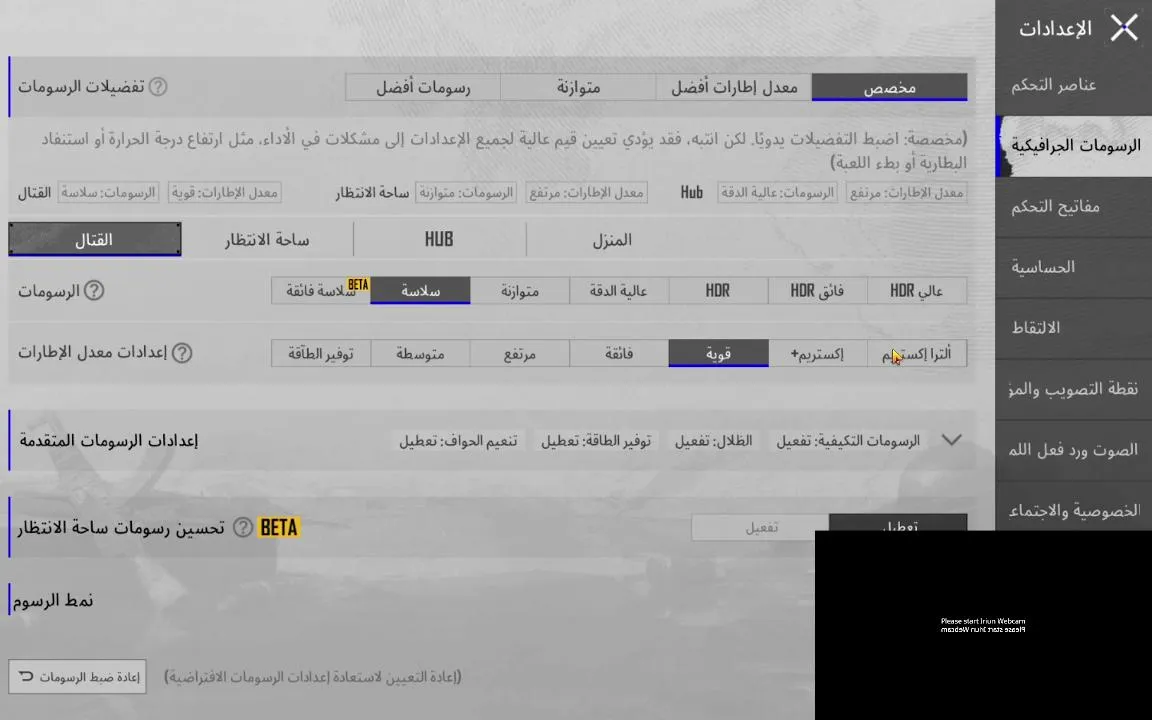This screenshot has height=720, width=1152.
Task: Open عناصر التحكم settings section
Action: tap(1073, 85)
